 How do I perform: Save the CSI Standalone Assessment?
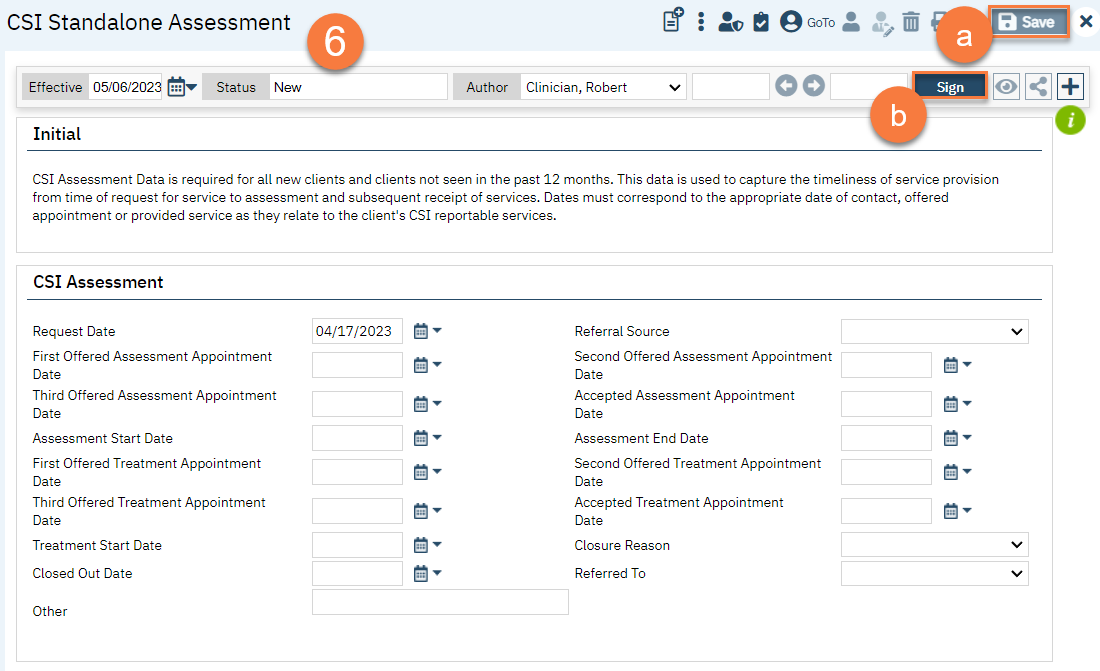[x=1028, y=20]
